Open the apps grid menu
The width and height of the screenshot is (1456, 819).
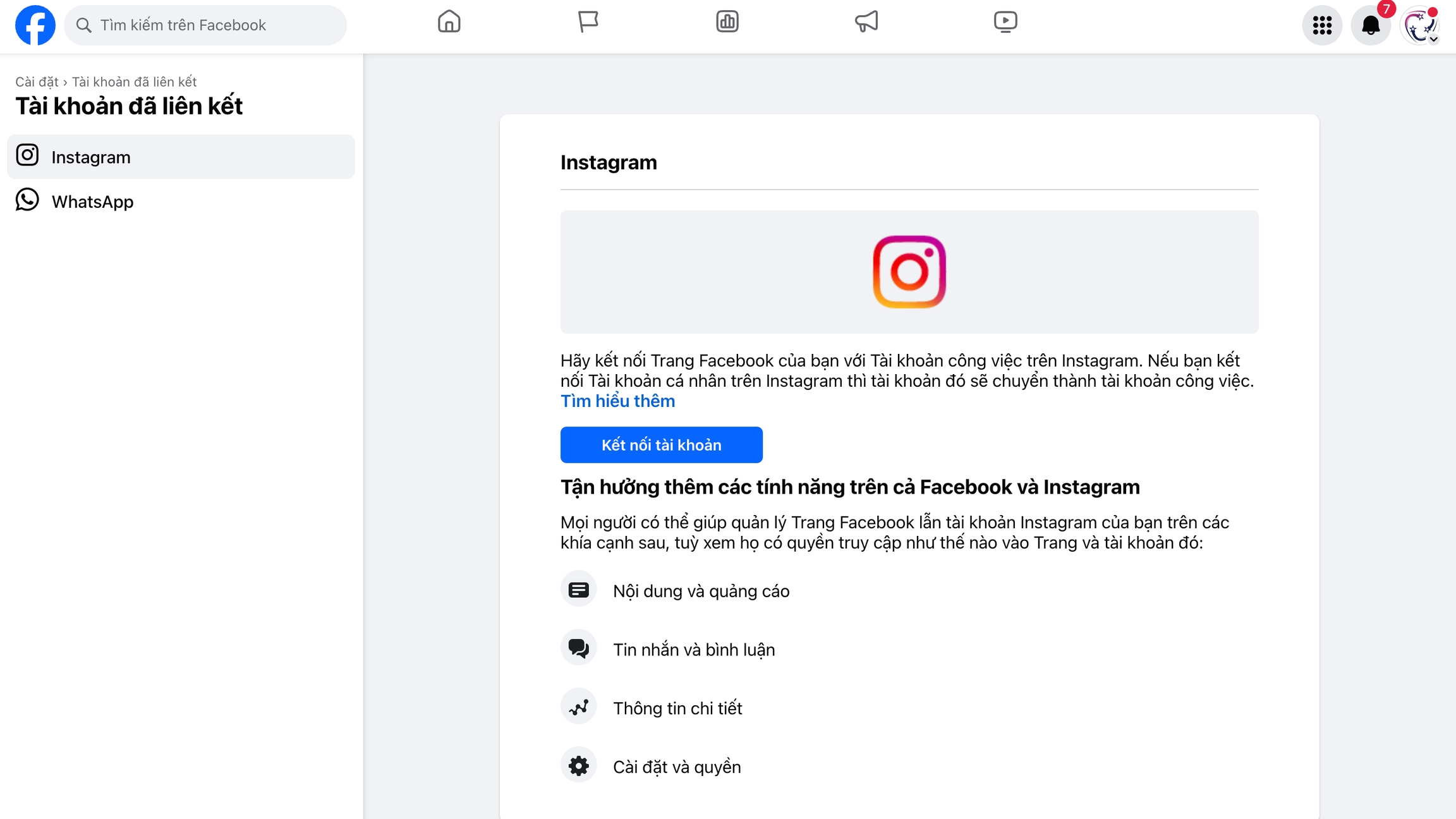tap(1322, 25)
